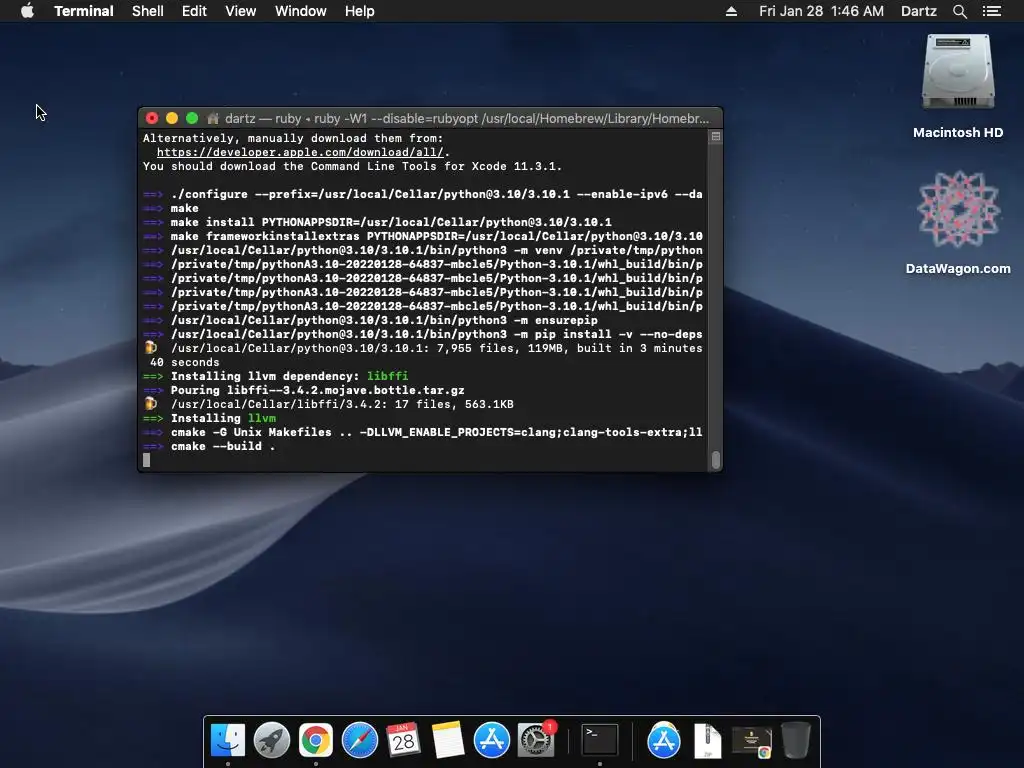Open the first App Store icon in Dock
Viewport: 1024px width, 768px height.
pyautogui.click(x=491, y=740)
